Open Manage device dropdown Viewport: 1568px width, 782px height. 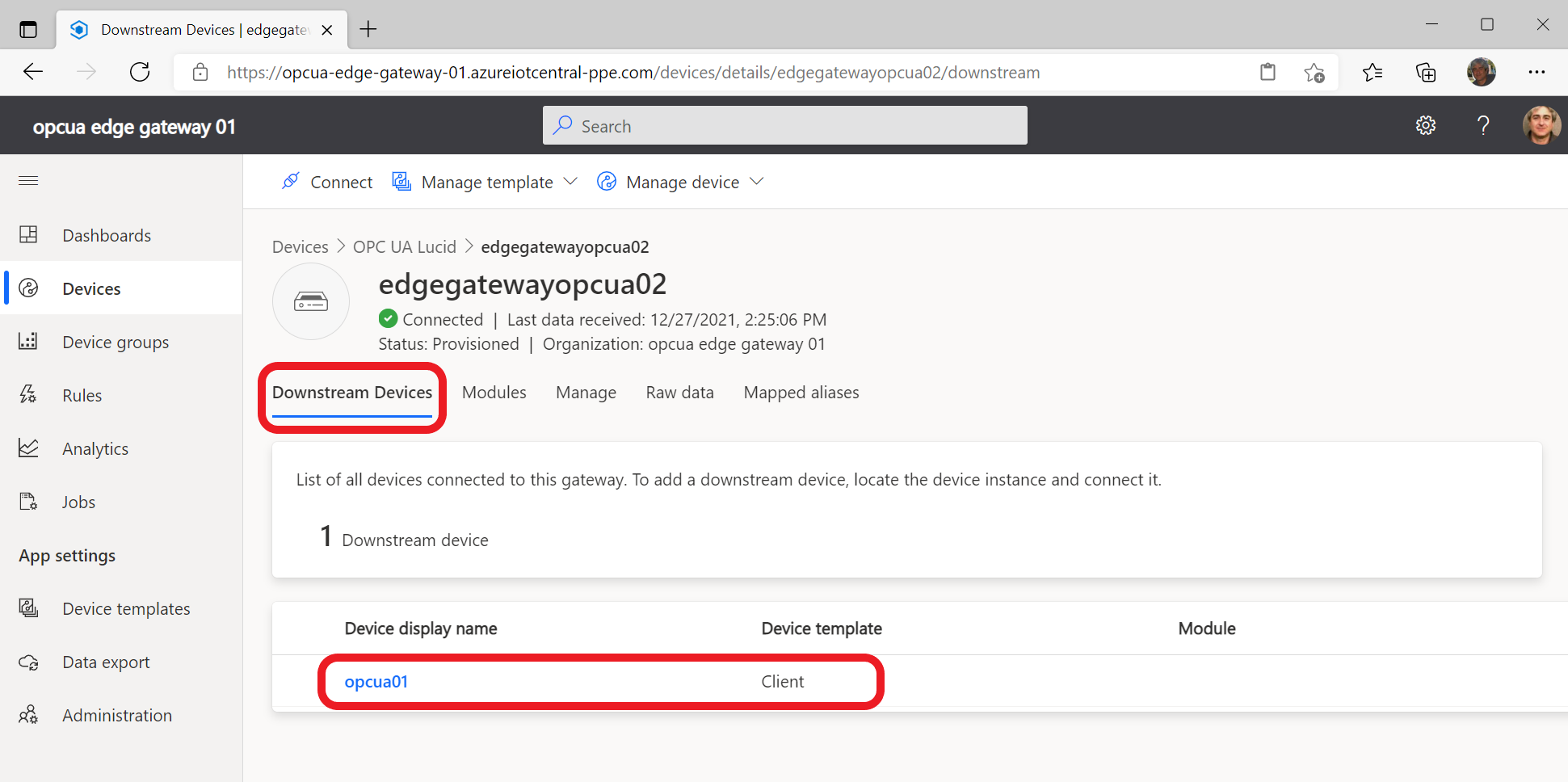click(680, 182)
